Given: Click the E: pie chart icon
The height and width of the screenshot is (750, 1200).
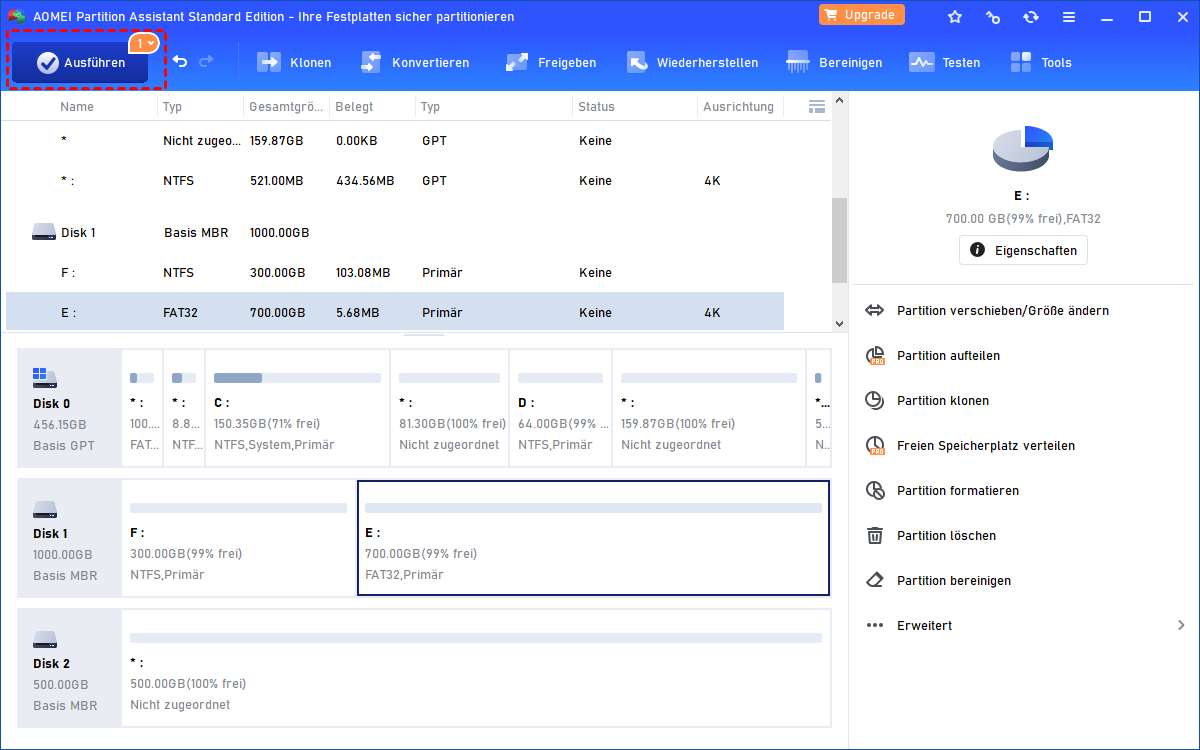Looking at the screenshot, I should coord(1023,149).
